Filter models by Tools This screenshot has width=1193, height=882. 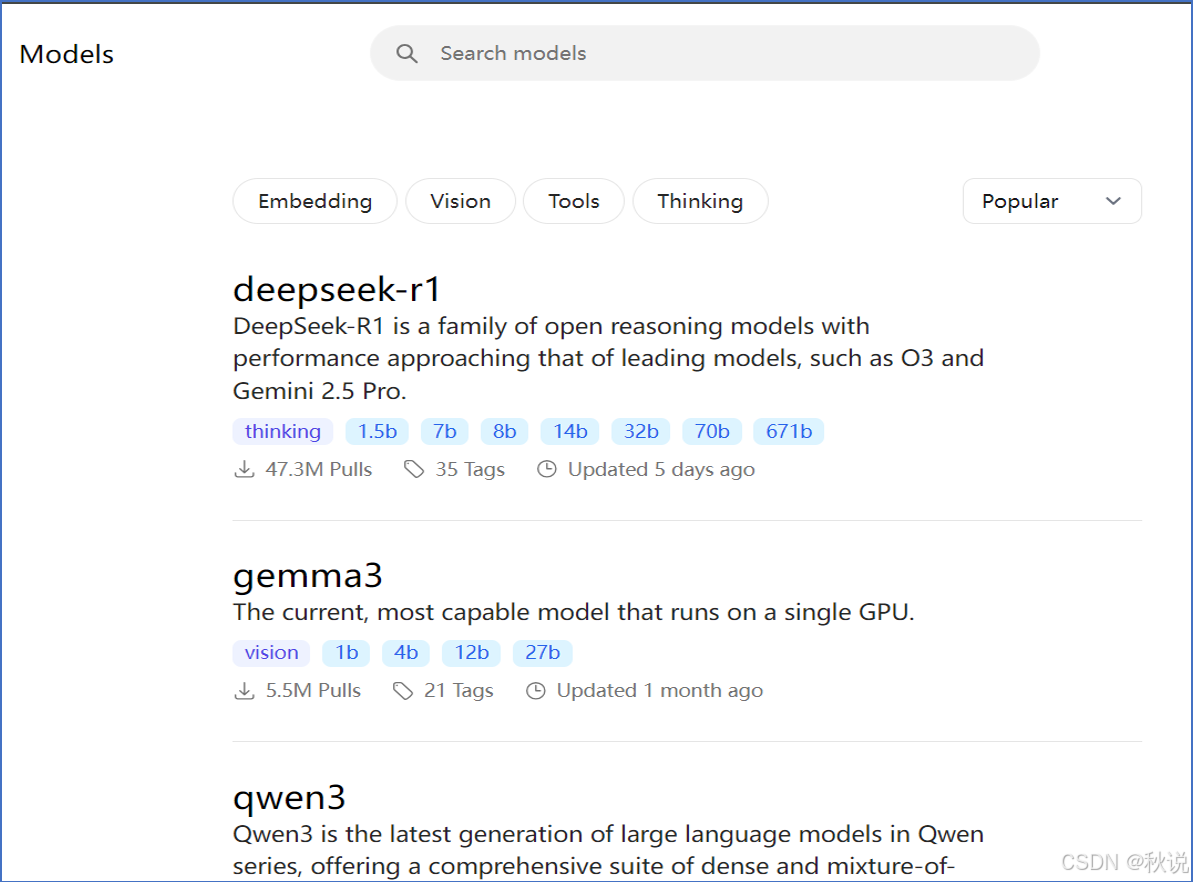(574, 201)
